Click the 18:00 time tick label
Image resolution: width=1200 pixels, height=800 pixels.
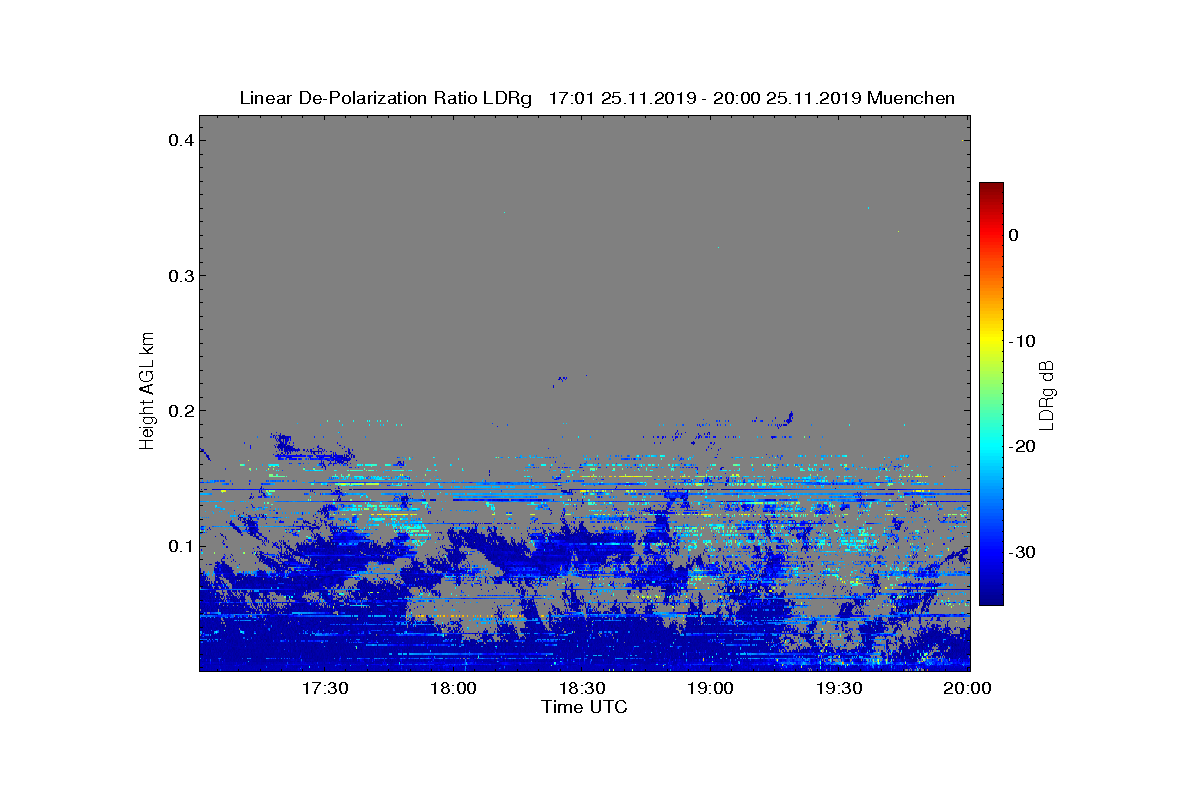453,689
